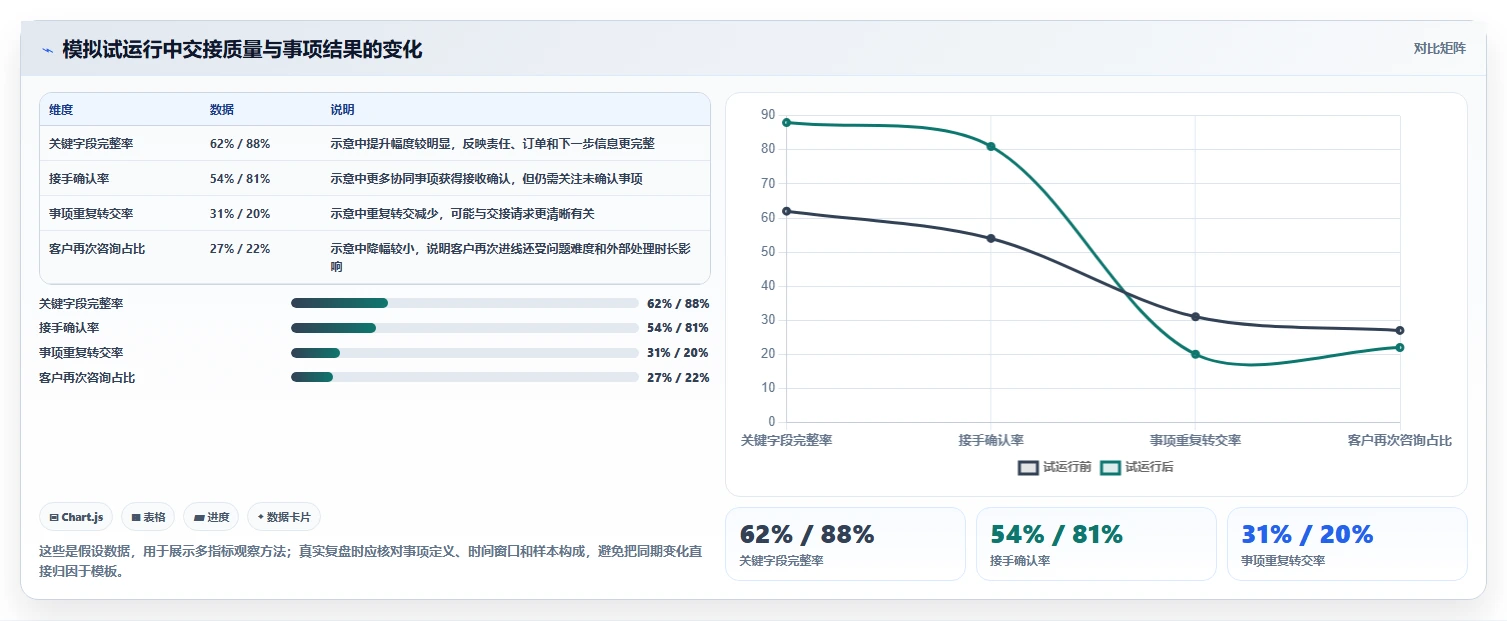Screen dimensions: 1507x621
Task: Click the 对比矩阵 label in the header
Action: (1440, 49)
